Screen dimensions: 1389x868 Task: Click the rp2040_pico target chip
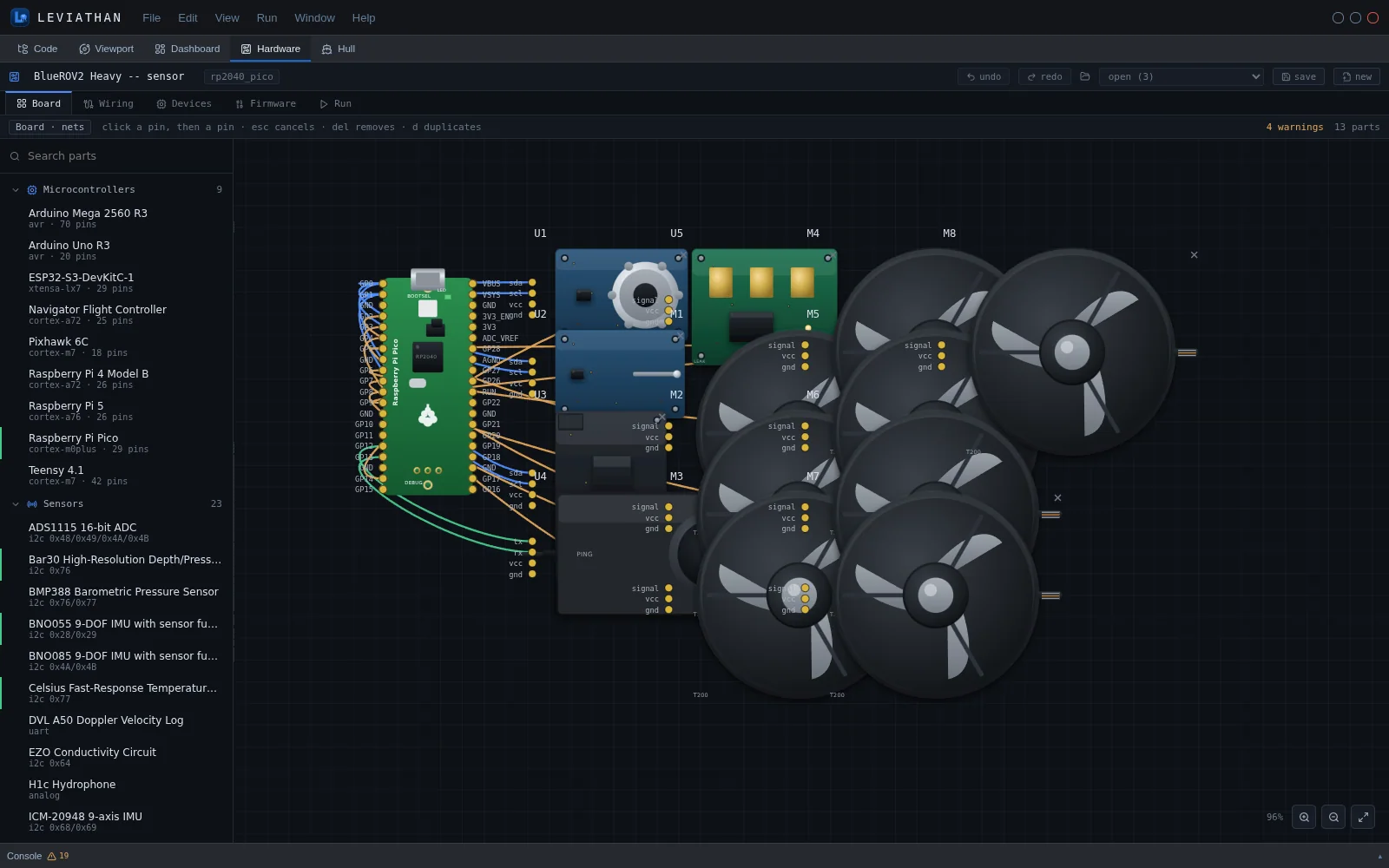click(x=241, y=76)
